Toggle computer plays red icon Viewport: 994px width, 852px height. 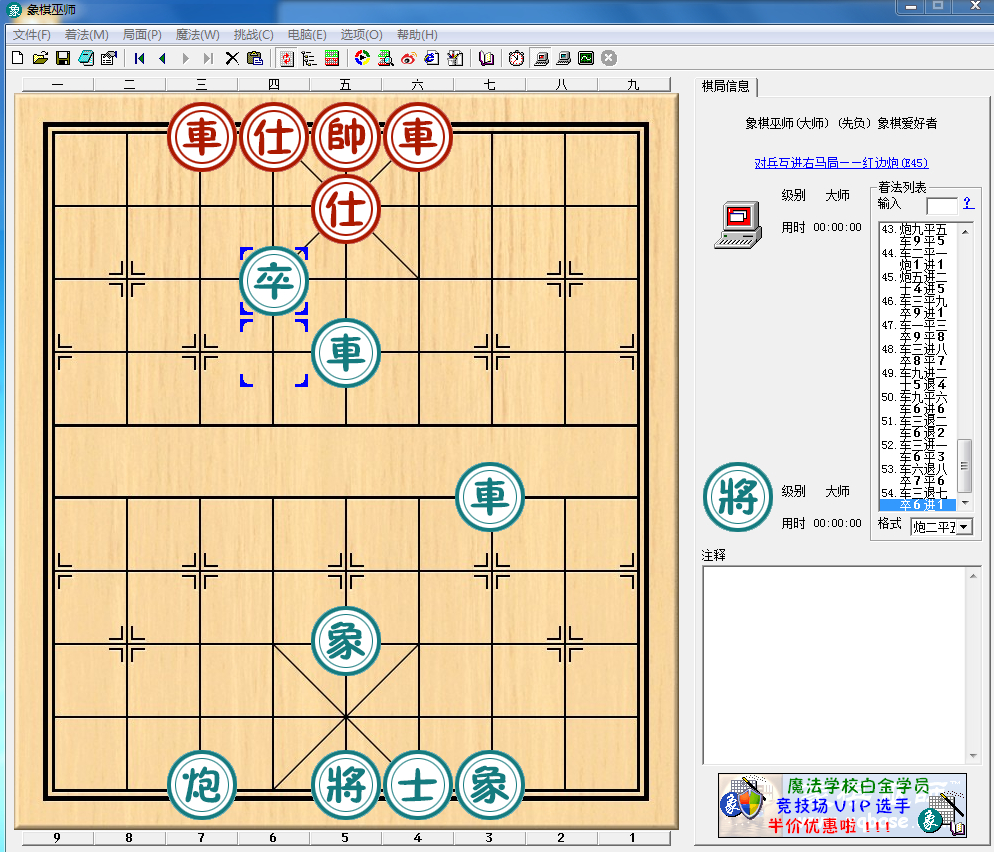pos(541,58)
